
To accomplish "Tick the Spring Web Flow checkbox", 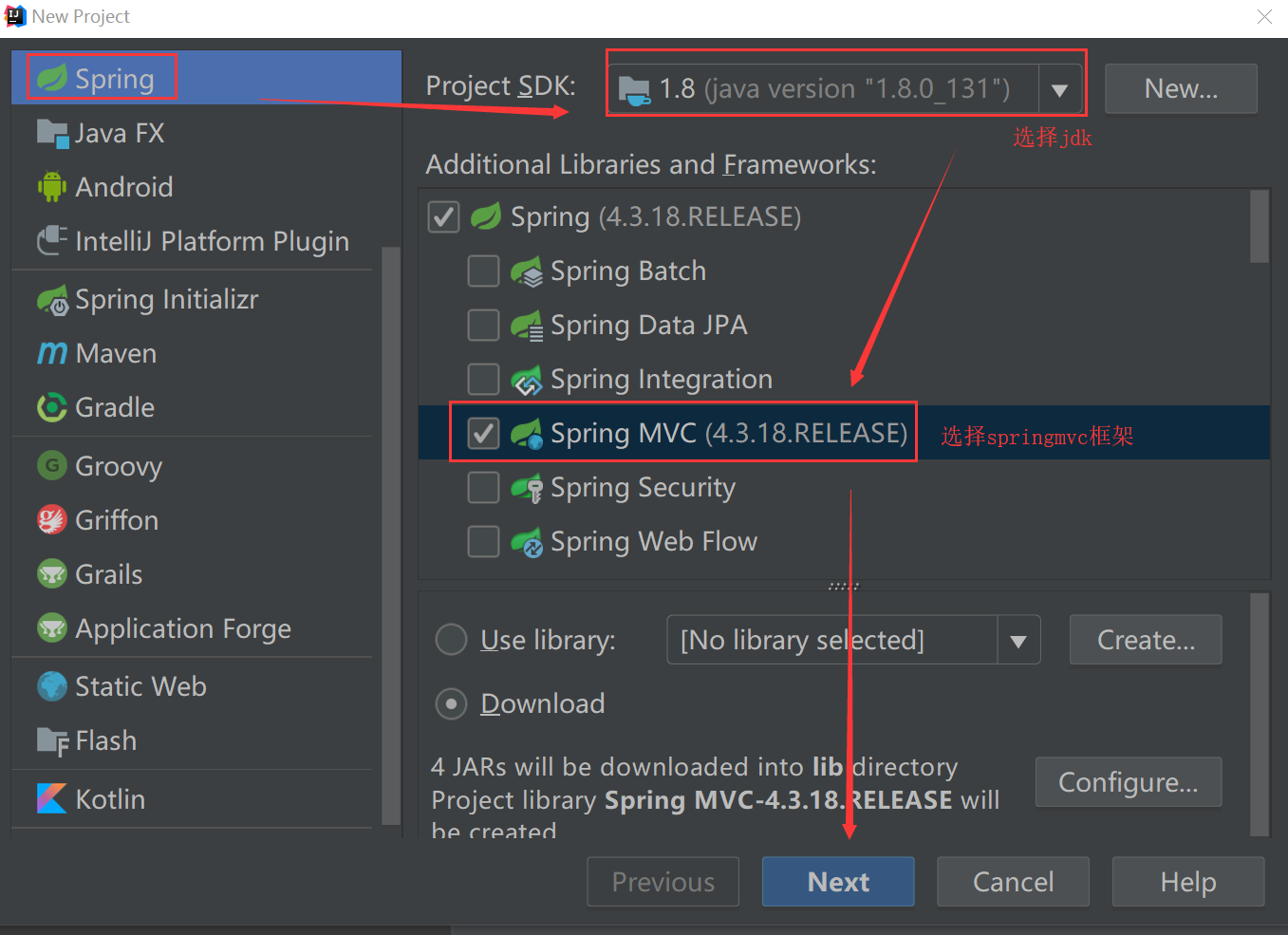I will coord(484,541).
